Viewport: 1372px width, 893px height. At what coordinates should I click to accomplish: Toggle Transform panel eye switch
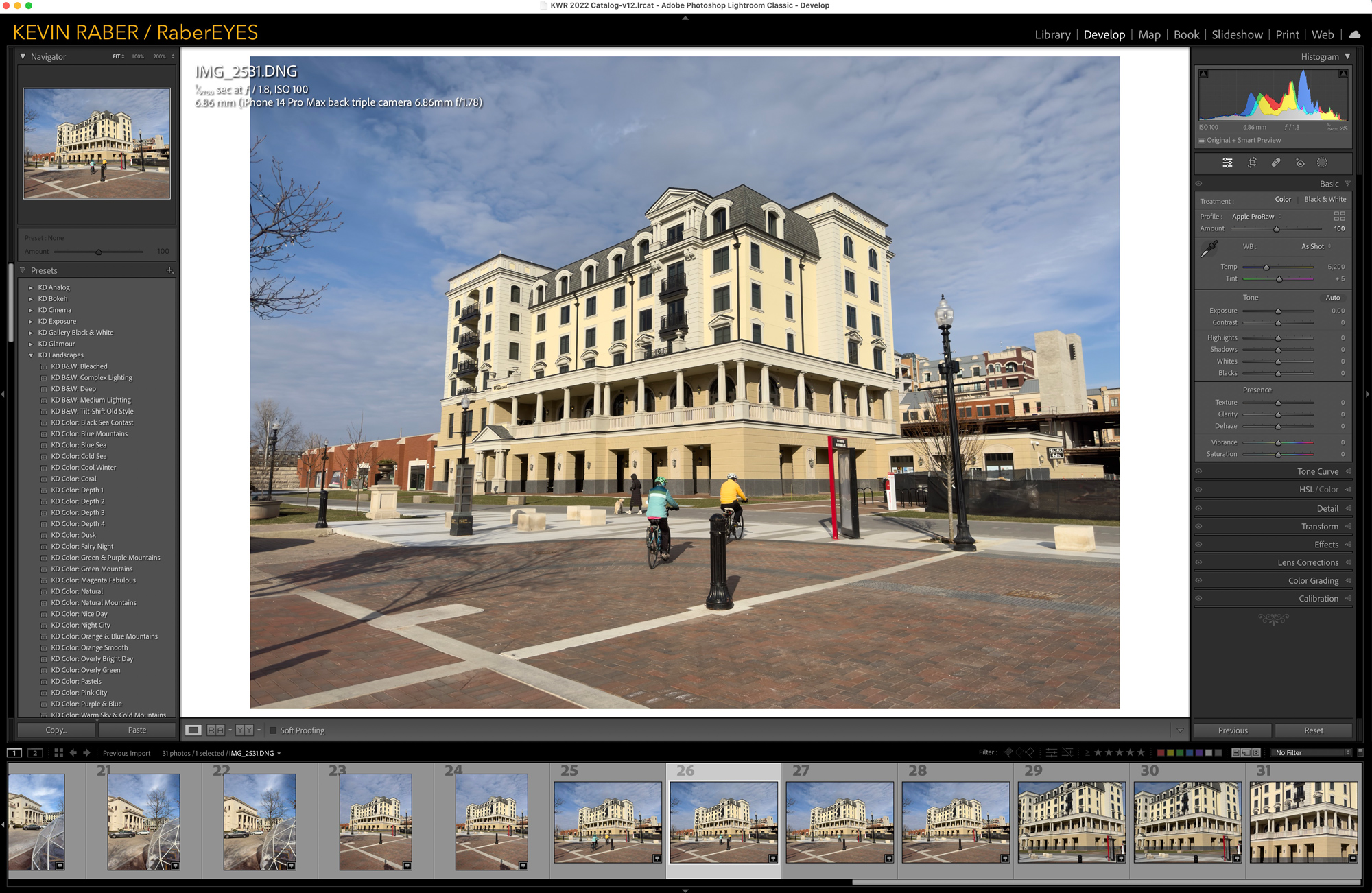pyautogui.click(x=1199, y=526)
